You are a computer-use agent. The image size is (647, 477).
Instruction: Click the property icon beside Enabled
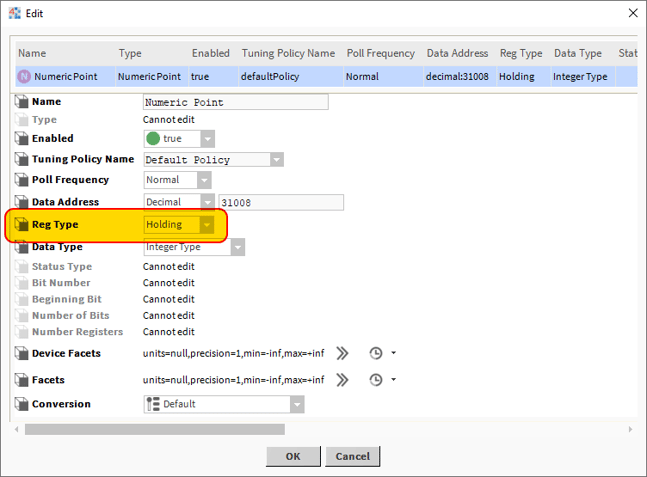coord(21,138)
